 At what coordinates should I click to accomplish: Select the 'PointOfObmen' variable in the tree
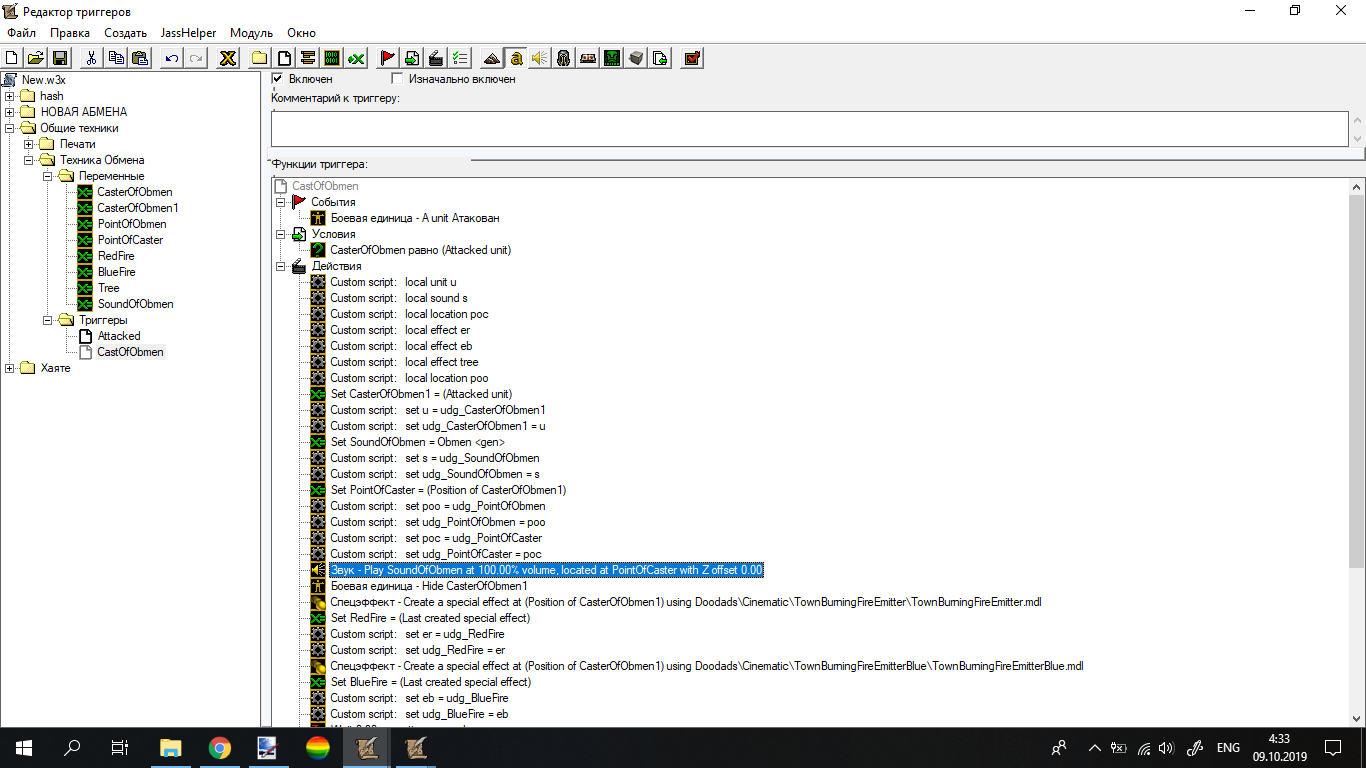pos(132,224)
